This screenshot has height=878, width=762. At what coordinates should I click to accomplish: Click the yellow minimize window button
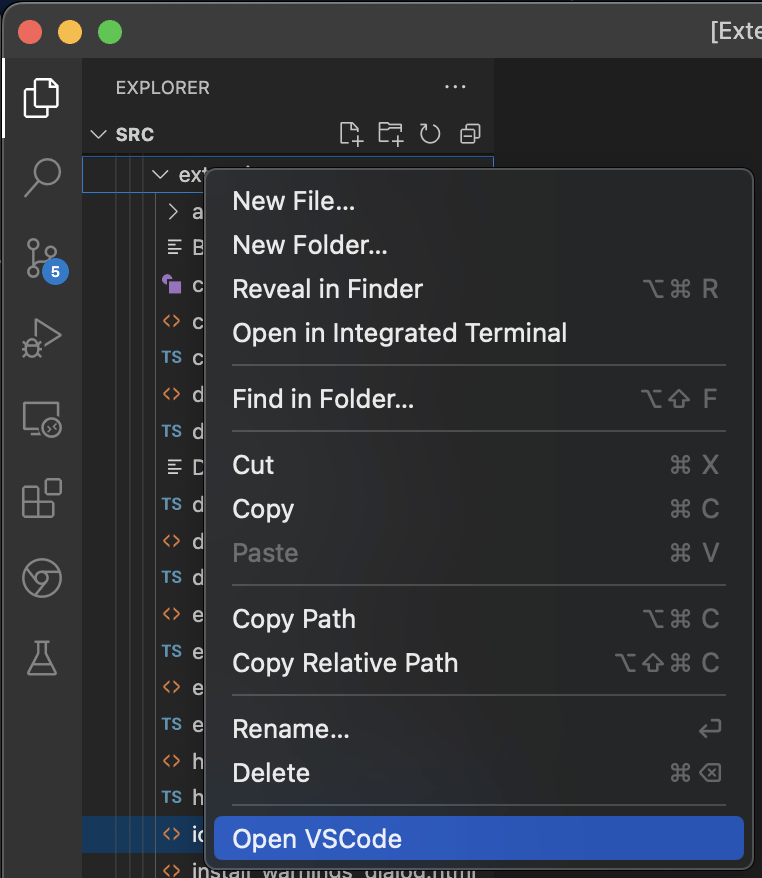pyautogui.click(x=70, y=32)
